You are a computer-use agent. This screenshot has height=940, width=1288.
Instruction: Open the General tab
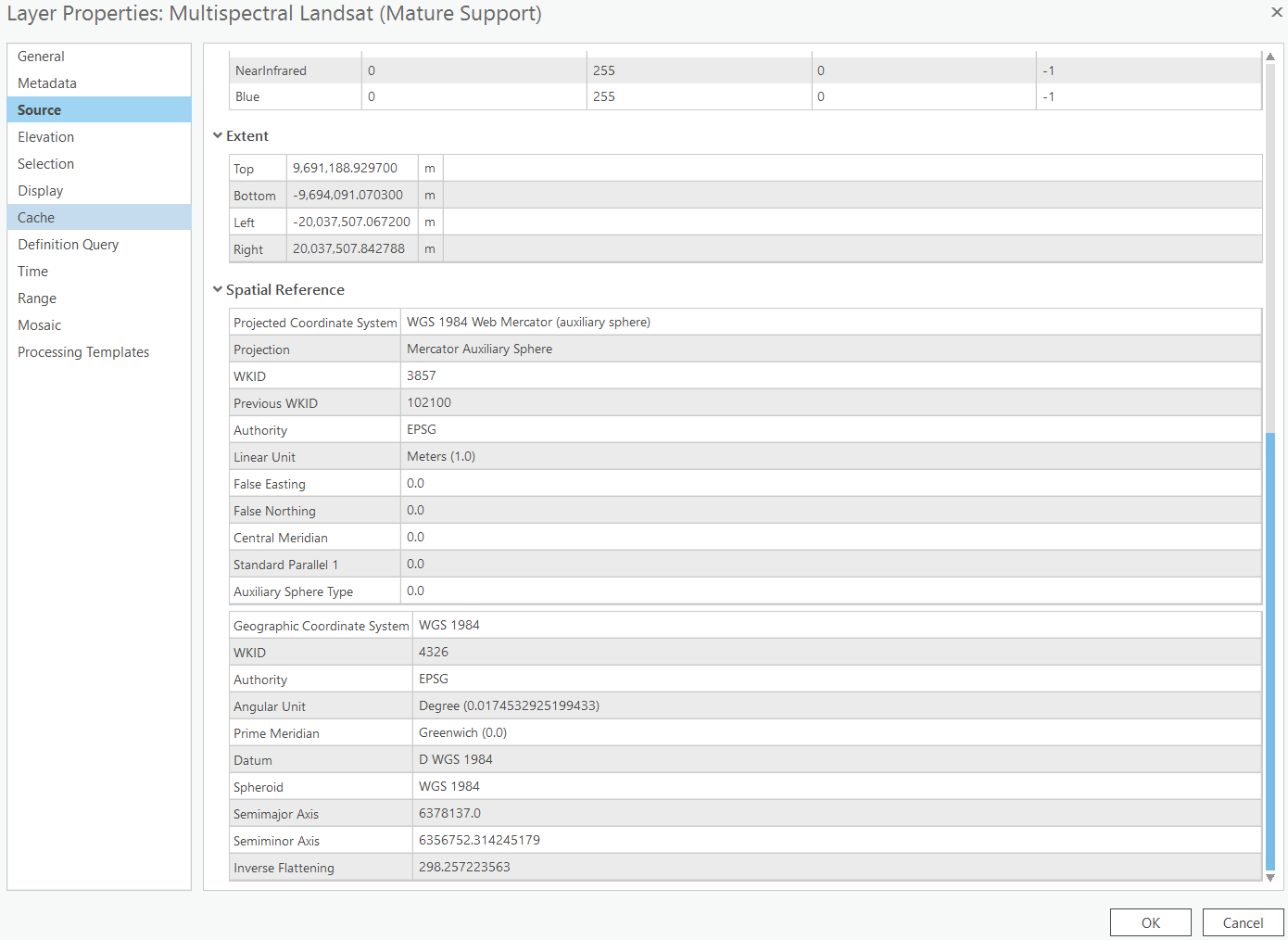(x=42, y=57)
